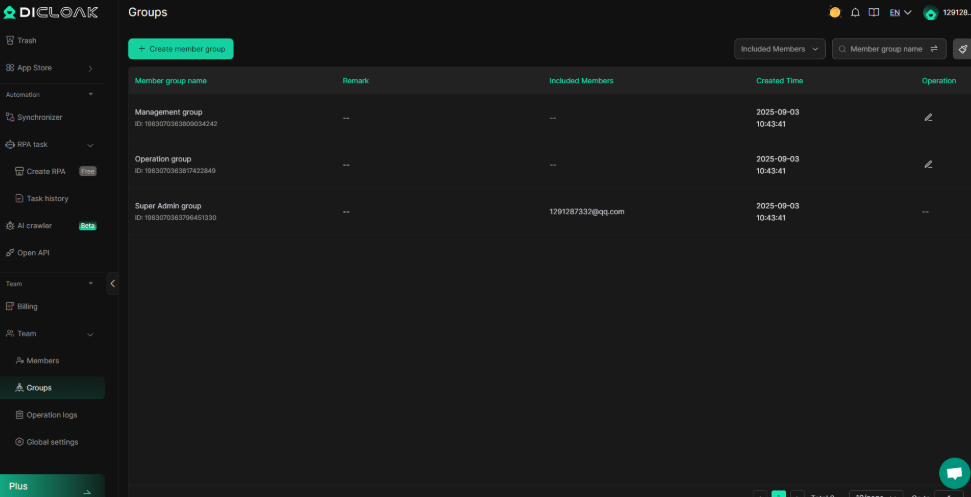Click the Global settings icon

[x=19, y=442]
